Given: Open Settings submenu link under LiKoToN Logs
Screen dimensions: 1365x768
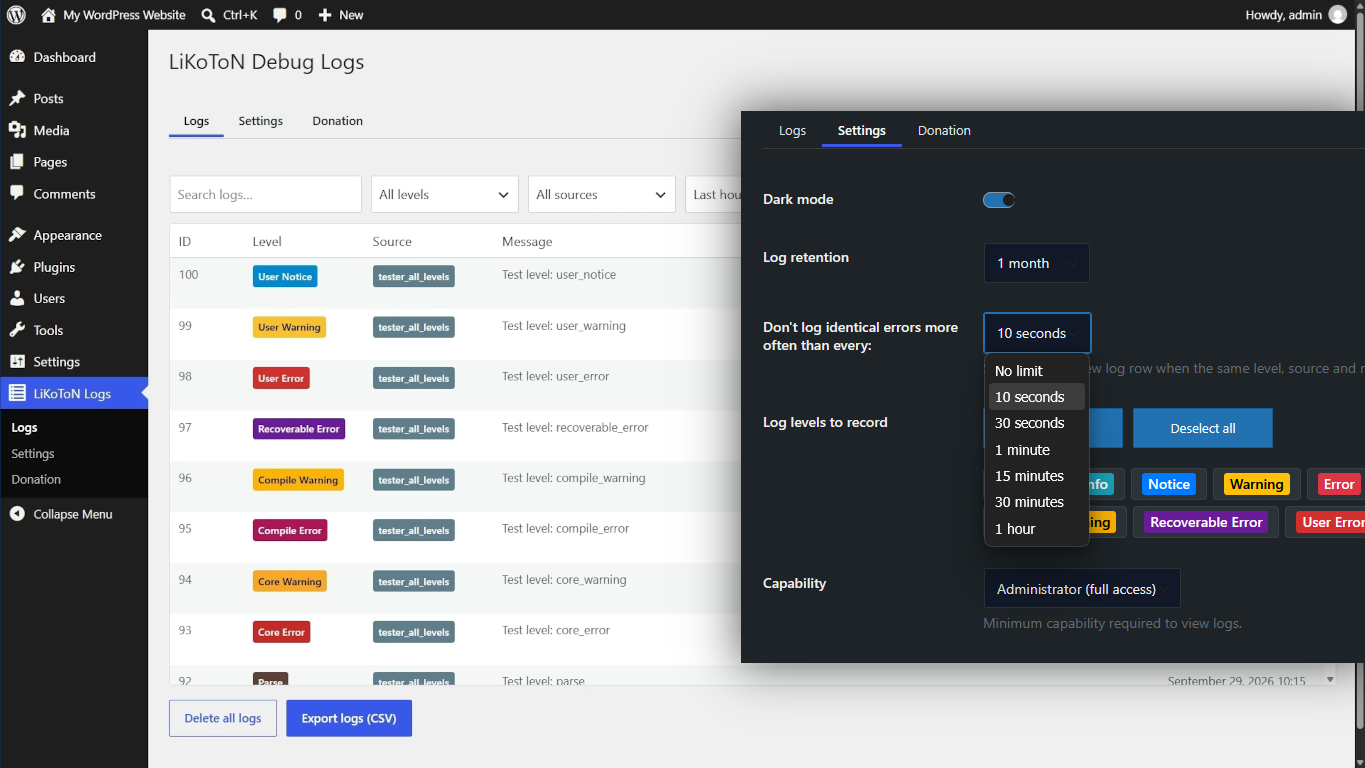Looking at the screenshot, I should pos(33,454).
